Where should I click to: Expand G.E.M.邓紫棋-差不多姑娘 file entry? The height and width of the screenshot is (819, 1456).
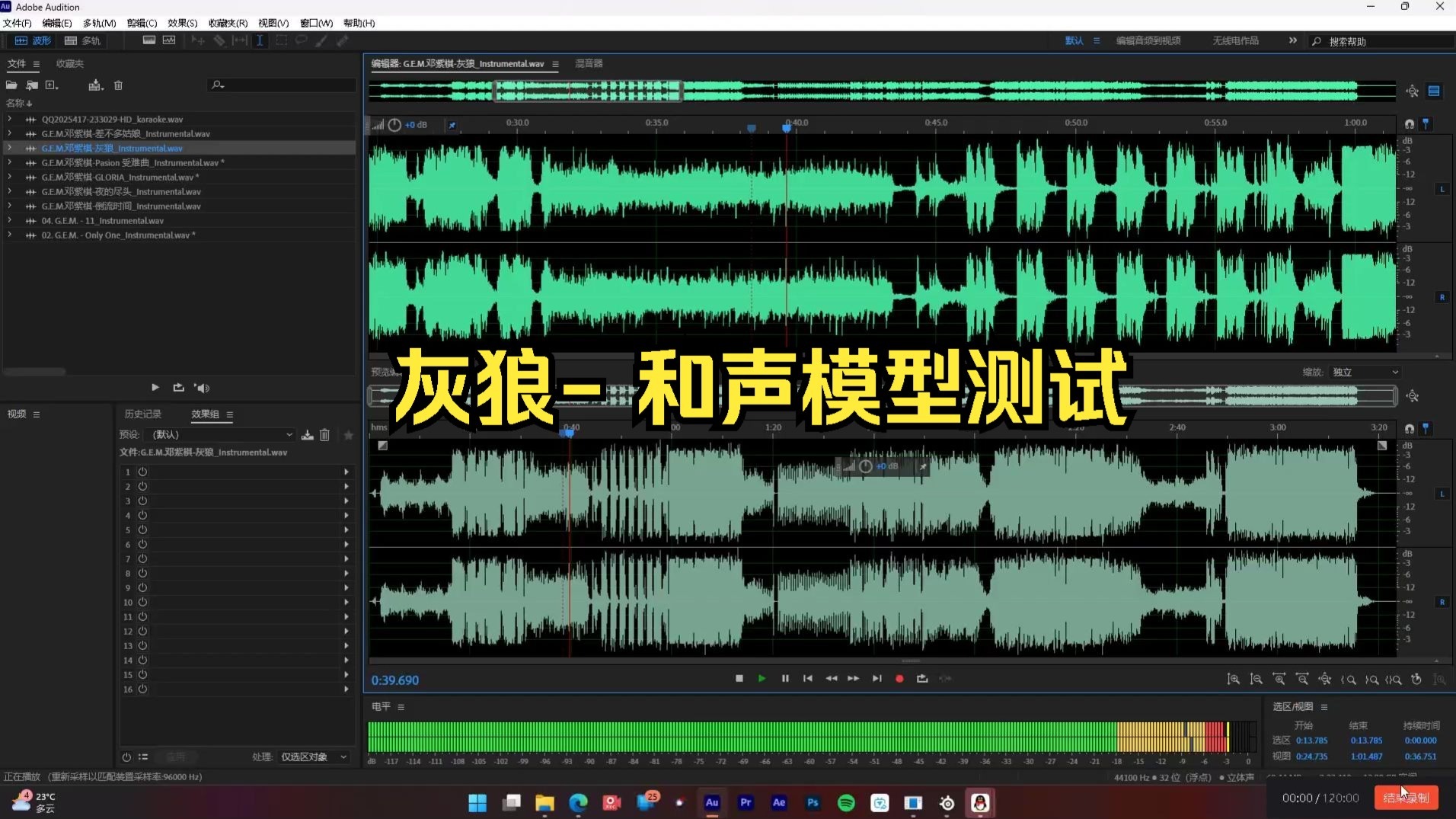(x=9, y=133)
